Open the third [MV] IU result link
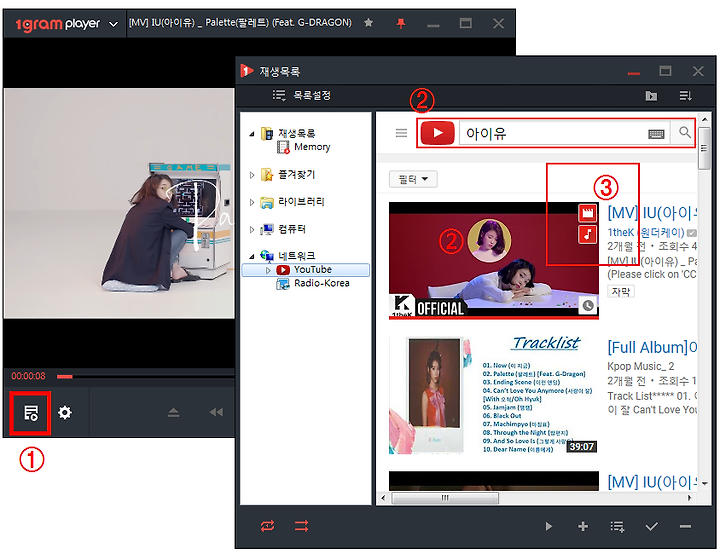The width and height of the screenshot is (720, 554). click(652, 482)
